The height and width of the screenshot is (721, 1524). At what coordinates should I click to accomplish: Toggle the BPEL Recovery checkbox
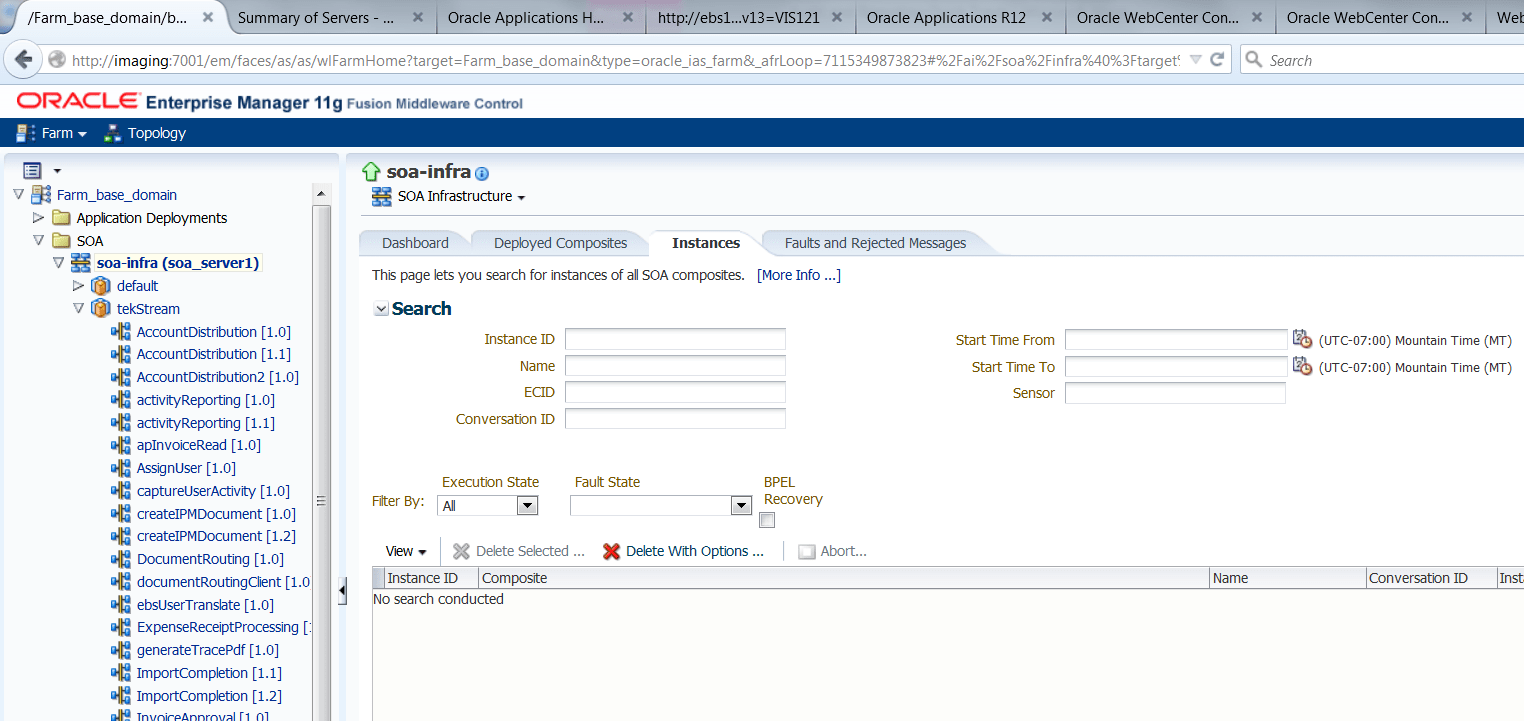767,520
